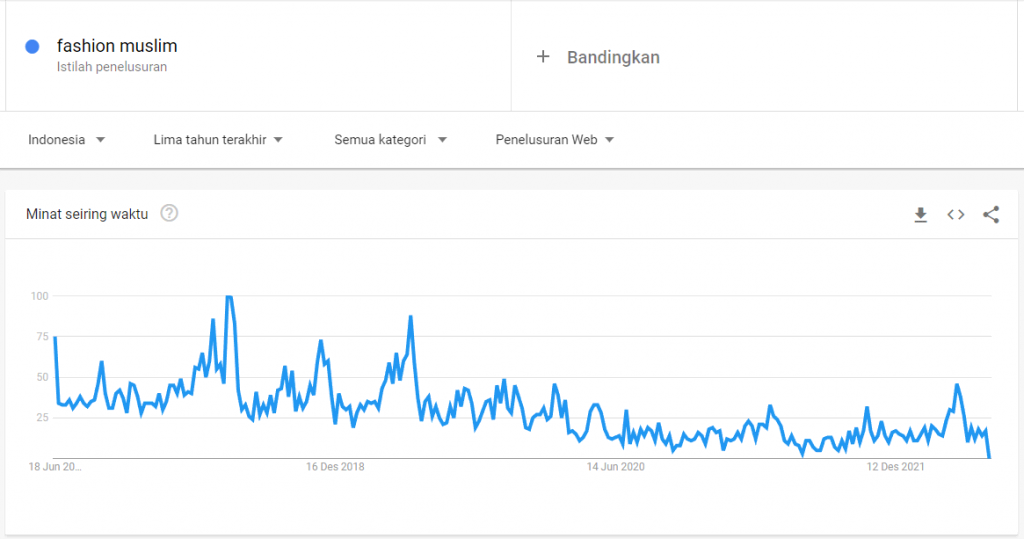Open the Indonesia region dropdown

click(67, 140)
